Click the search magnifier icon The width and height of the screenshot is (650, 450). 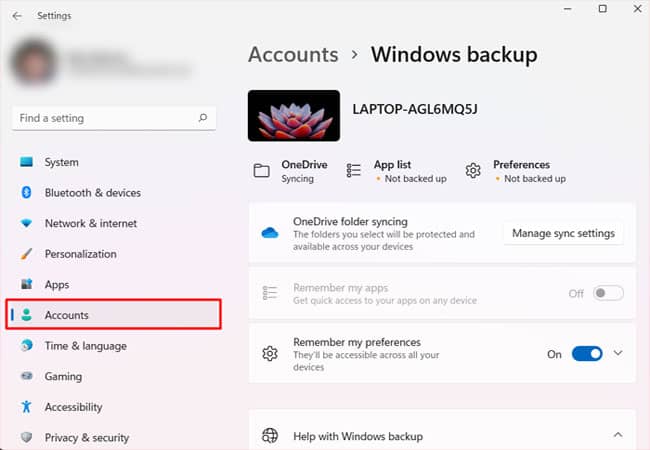pyautogui.click(x=203, y=118)
